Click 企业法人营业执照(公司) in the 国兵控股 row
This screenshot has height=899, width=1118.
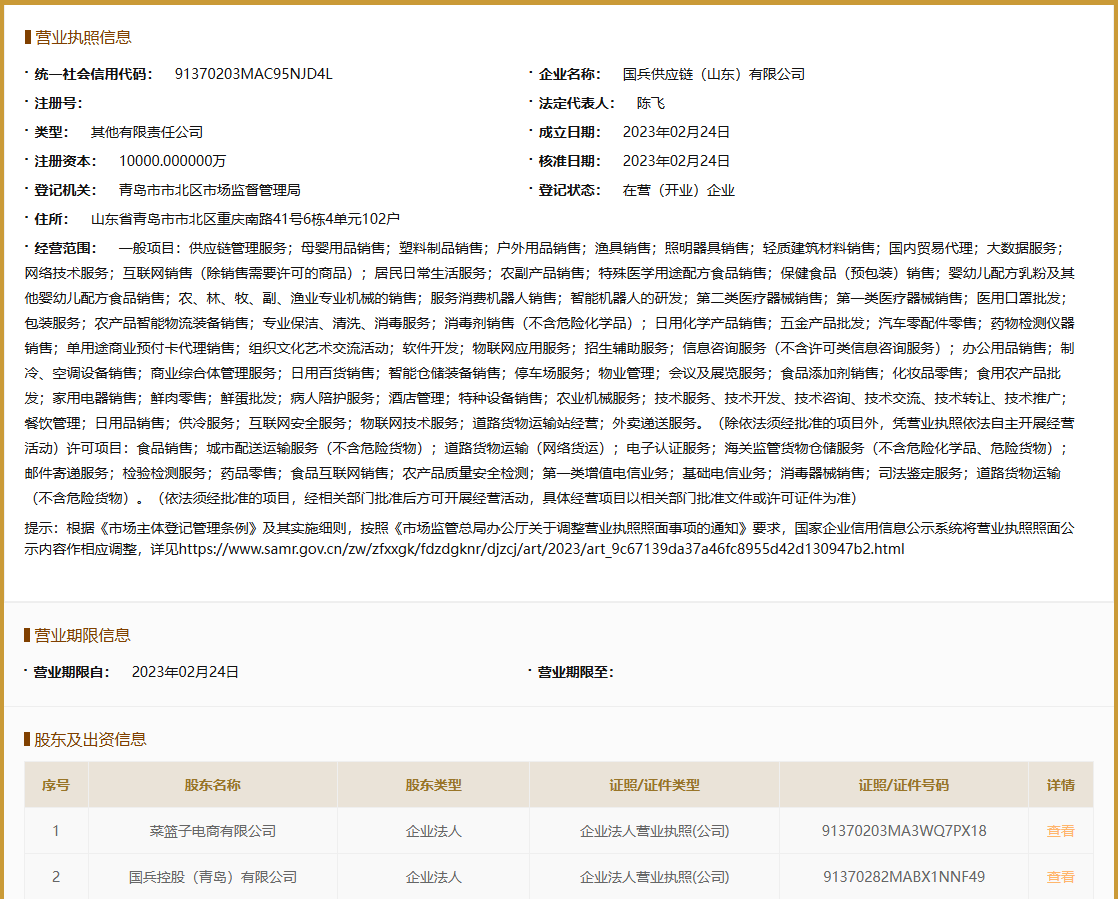655,877
